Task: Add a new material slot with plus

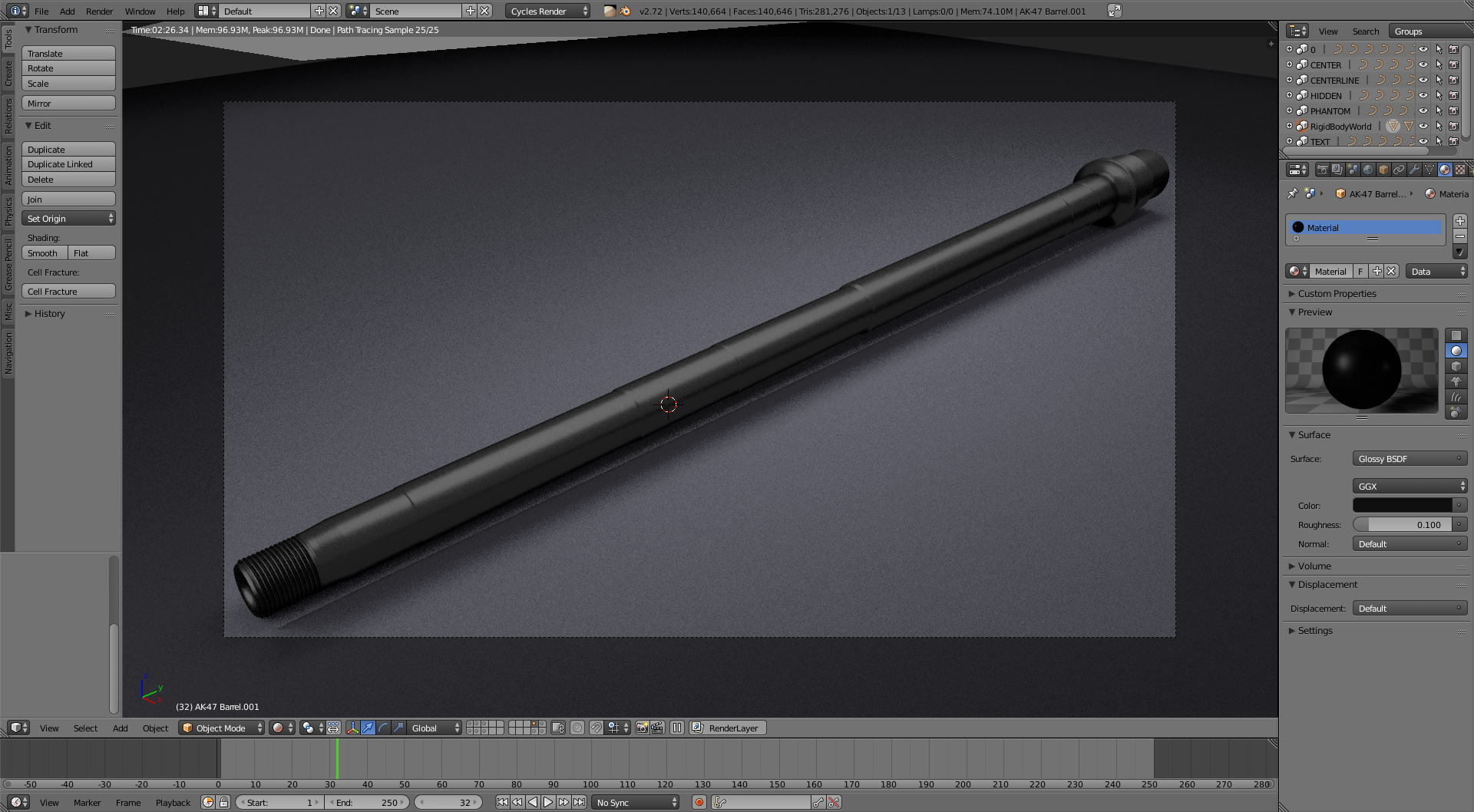Action: (1460, 221)
